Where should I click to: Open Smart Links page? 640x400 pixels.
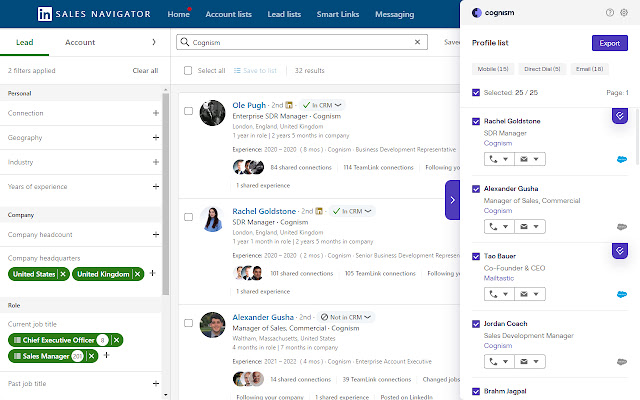pyautogui.click(x=338, y=14)
